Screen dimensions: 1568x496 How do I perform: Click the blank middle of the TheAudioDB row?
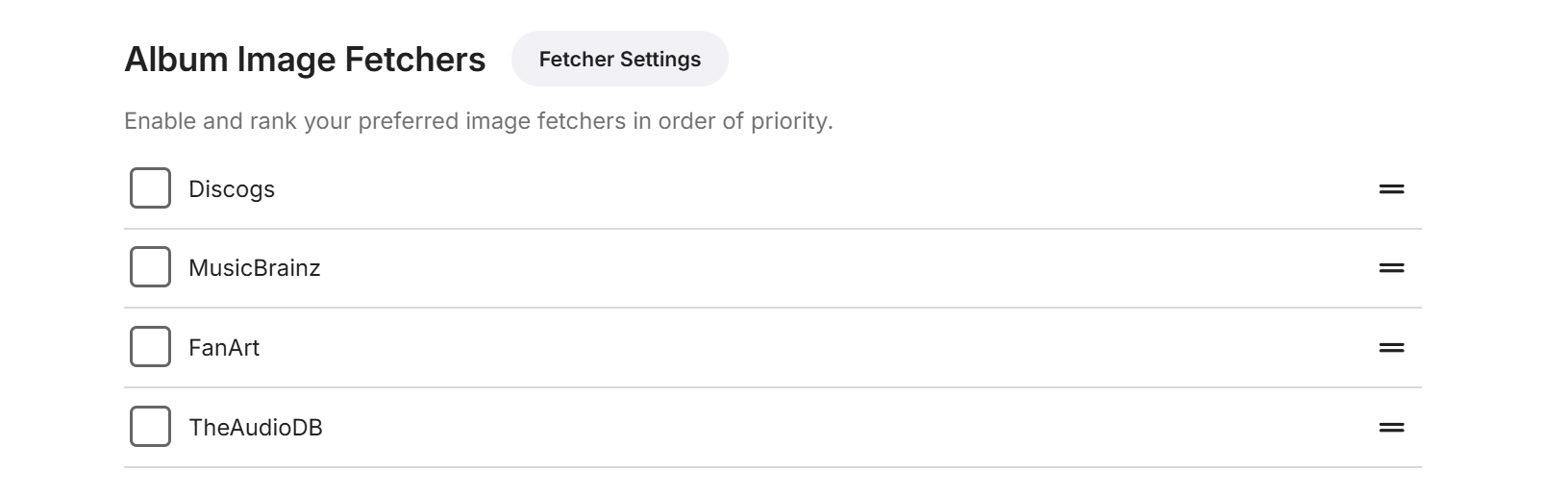(x=769, y=428)
